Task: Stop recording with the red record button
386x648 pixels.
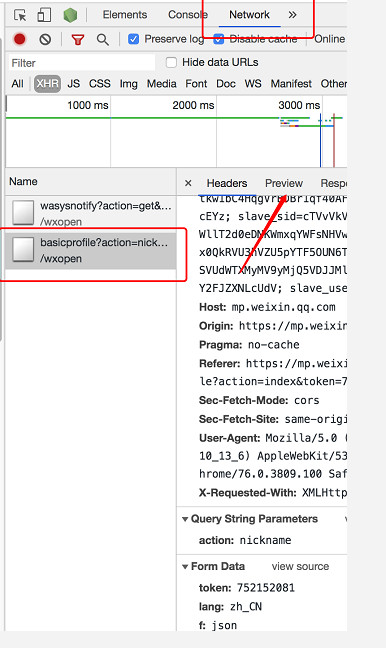Action: [x=19, y=39]
